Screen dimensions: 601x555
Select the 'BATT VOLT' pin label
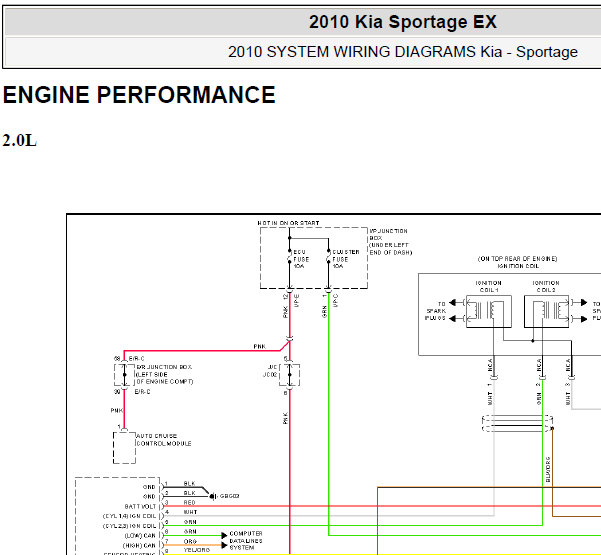[x=140, y=506]
